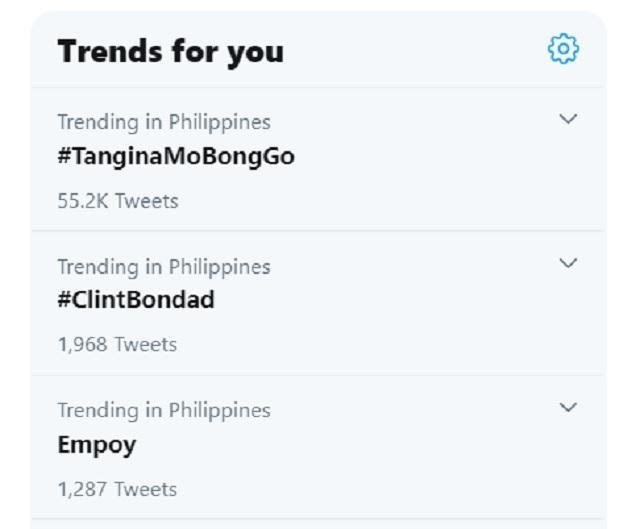The width and height of the screenshot is (640, 529).
Task: Click the 1,287 Tweets count
Action: point(117,489)
